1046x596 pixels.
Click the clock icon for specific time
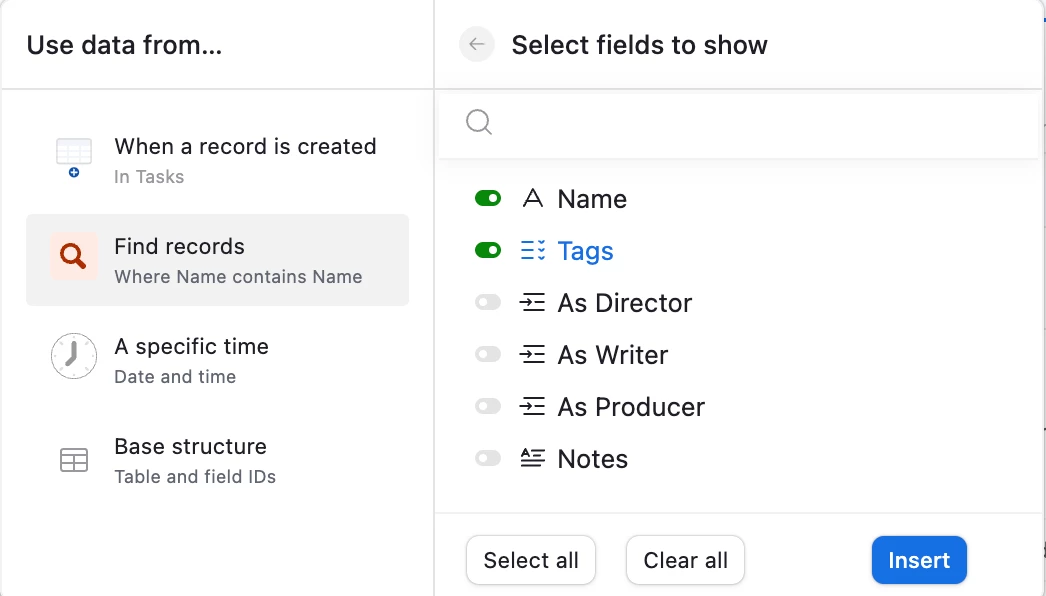tap(73, 357)
